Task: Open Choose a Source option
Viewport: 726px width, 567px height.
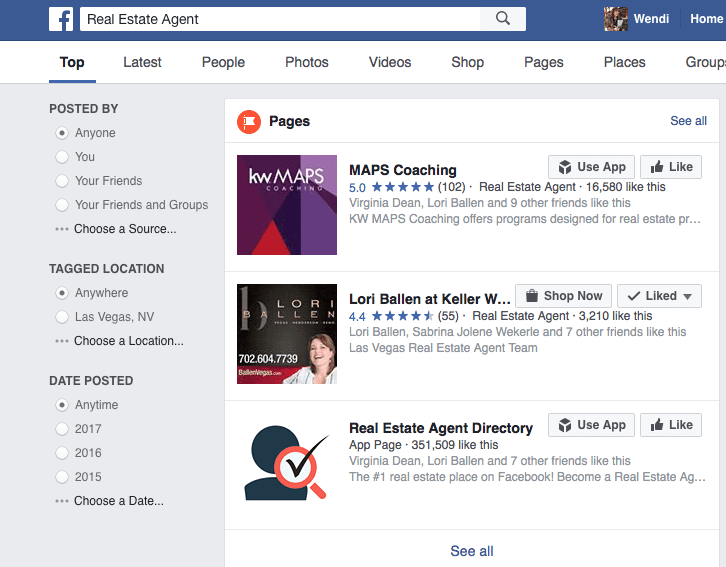Action: click(125, 229)
